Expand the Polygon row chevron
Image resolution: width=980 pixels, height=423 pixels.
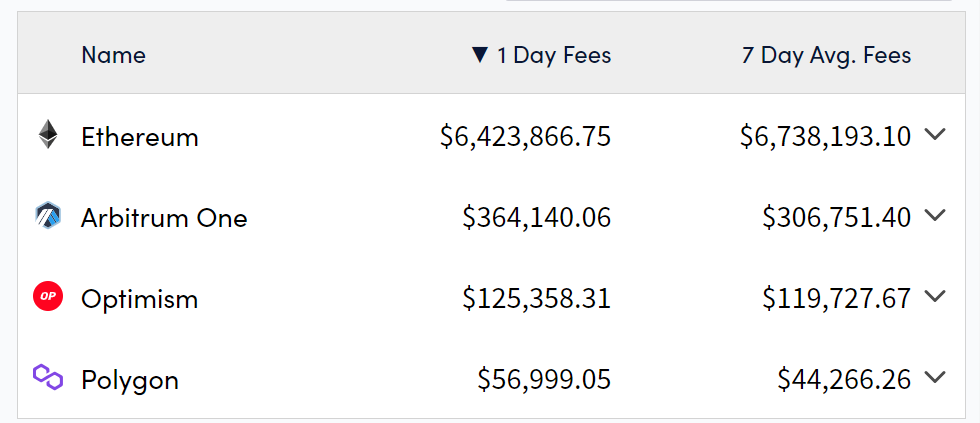pyautogui.click(x=935, y=377)
